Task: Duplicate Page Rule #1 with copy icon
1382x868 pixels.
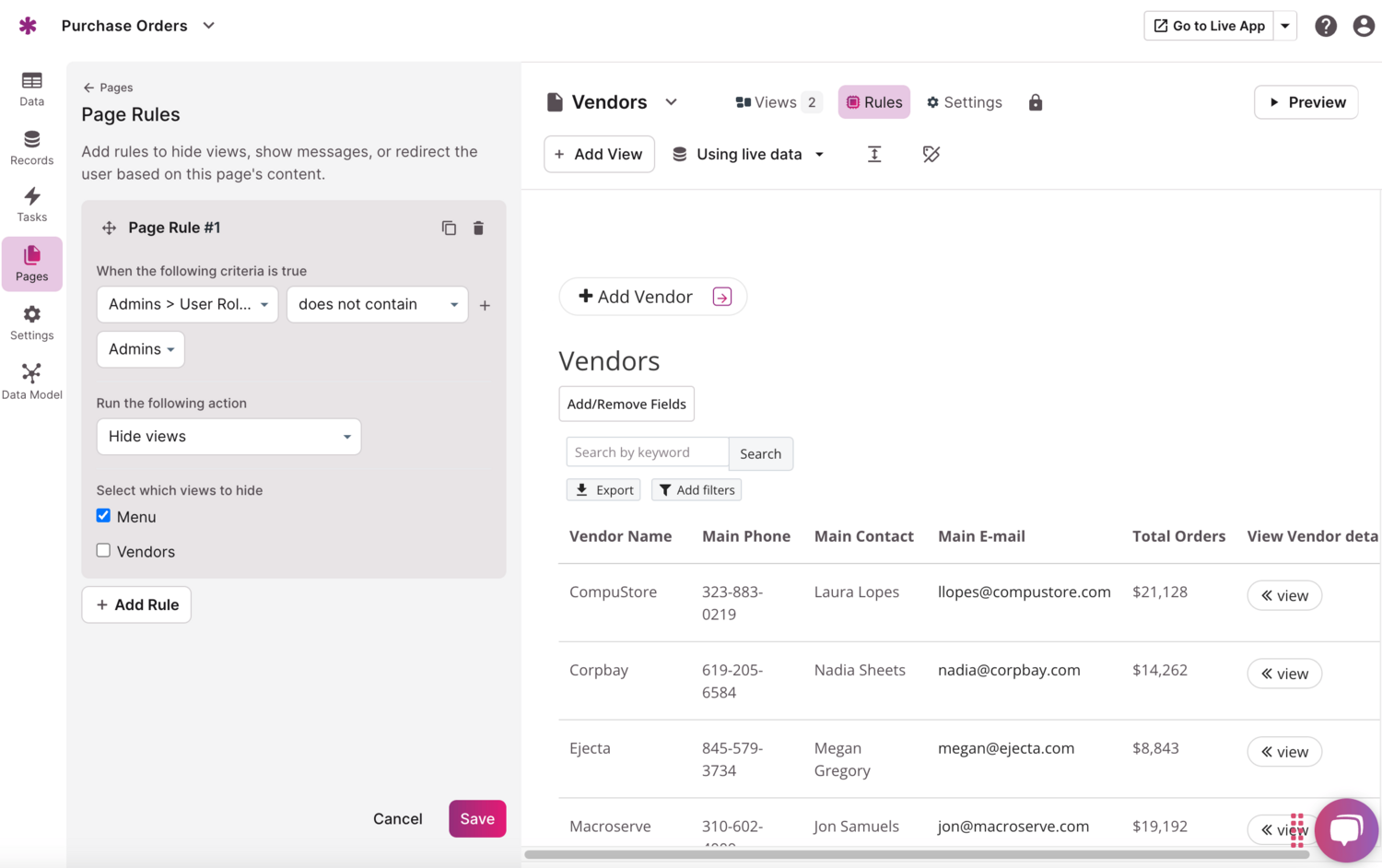Action: coord(449,228)
